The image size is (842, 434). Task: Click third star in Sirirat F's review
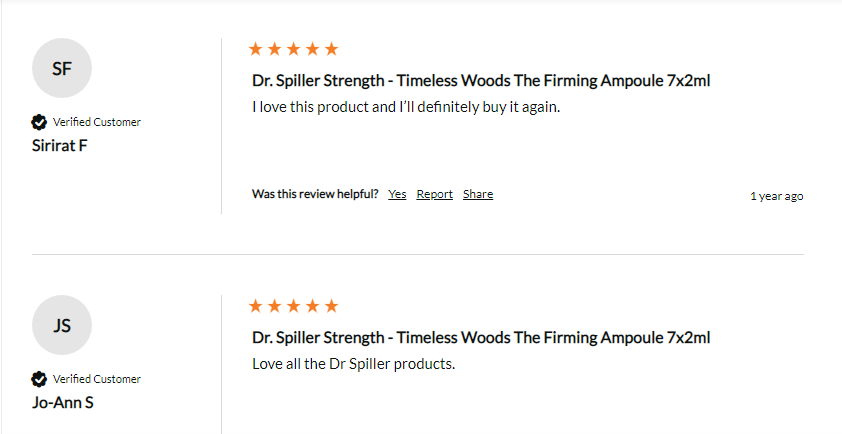(294, 49)
